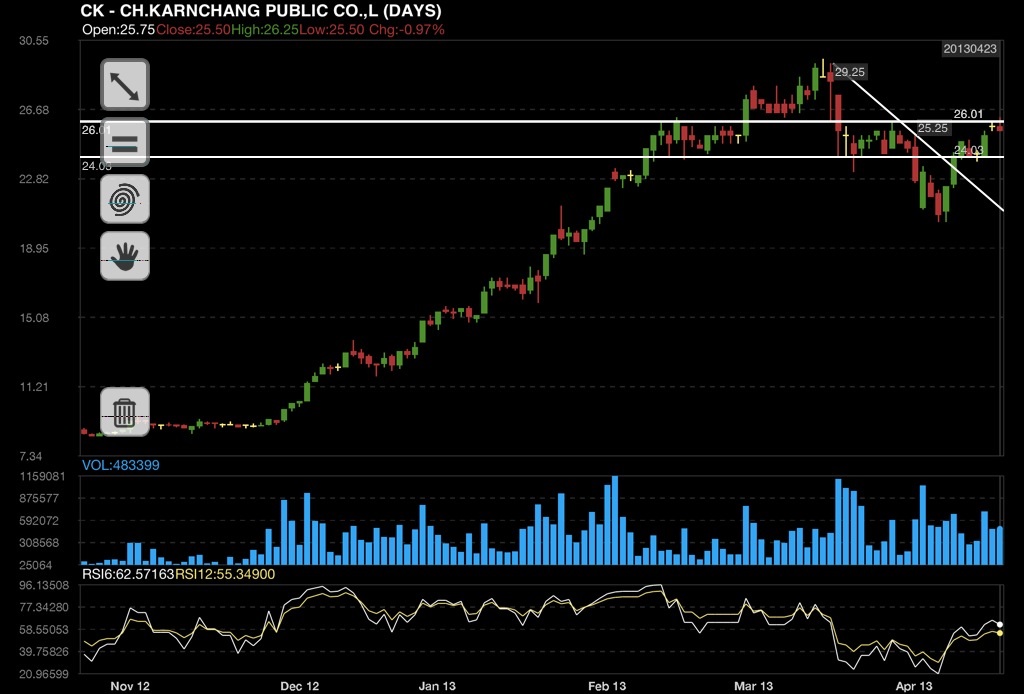This screenshot has width=1024, height=694.
Task: Click the 26.01 label near right edge
Action: 968,114
